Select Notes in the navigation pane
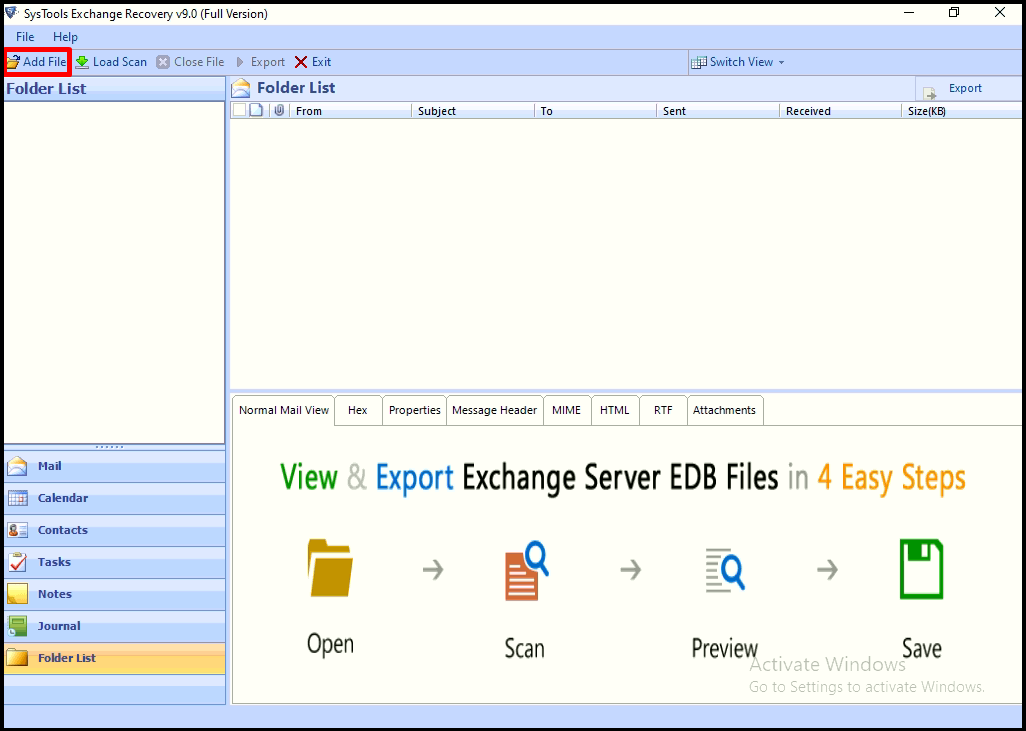The height and width of the screenshot is (731, 1026). (115, 595)
